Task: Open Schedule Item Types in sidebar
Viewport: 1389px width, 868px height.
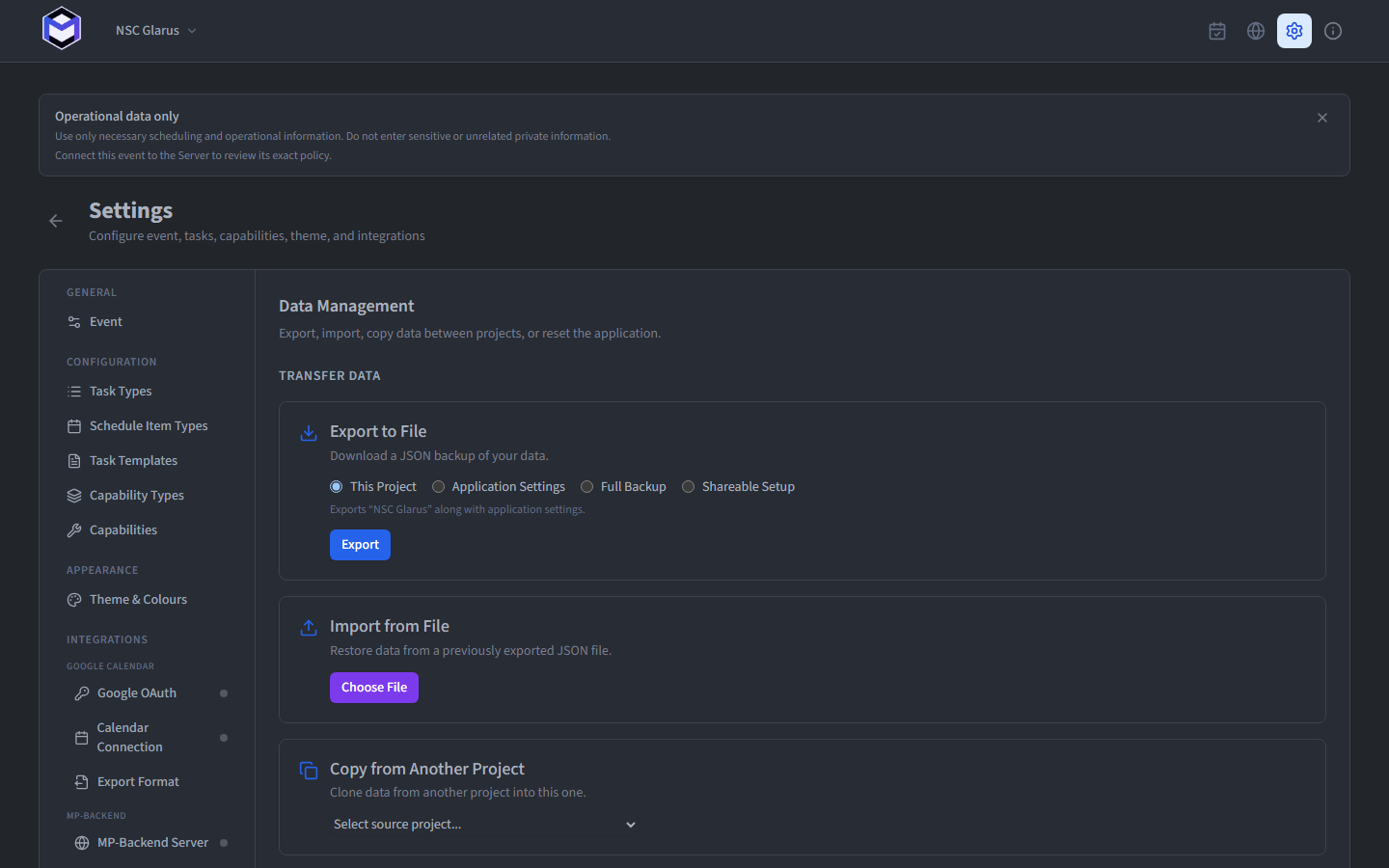Action: pyautogui.click(x=147, y=426)
